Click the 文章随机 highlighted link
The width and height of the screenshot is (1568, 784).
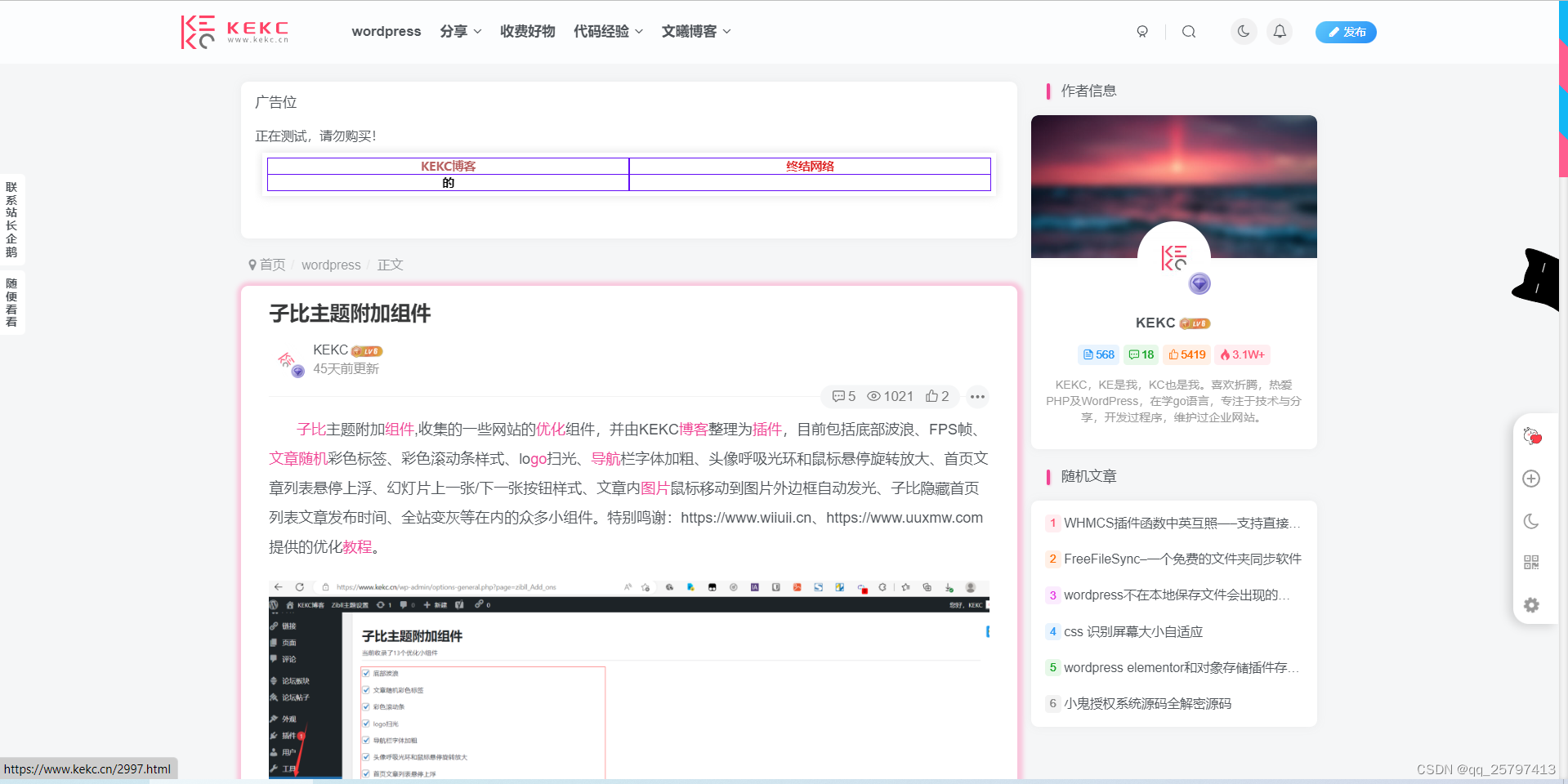298,459
